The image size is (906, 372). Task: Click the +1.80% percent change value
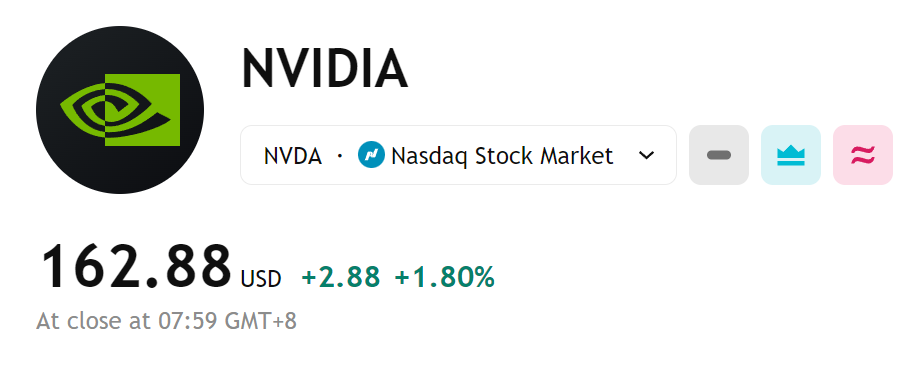pyautogui.click(x=444, y=277)
